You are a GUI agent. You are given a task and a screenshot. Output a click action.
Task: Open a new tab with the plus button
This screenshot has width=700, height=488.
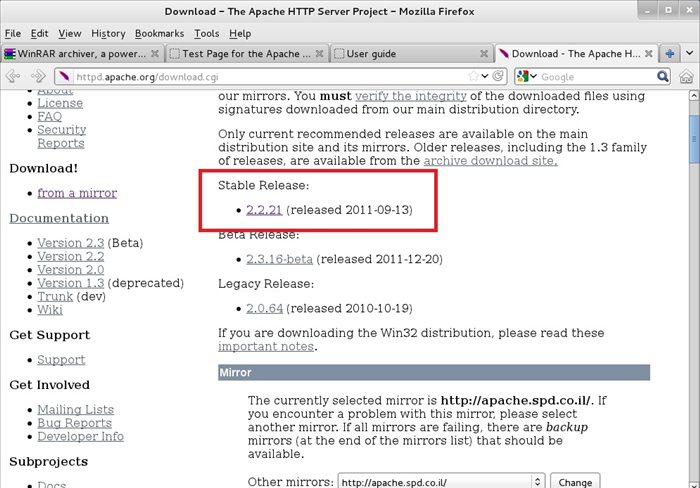[x=669, y=54]
